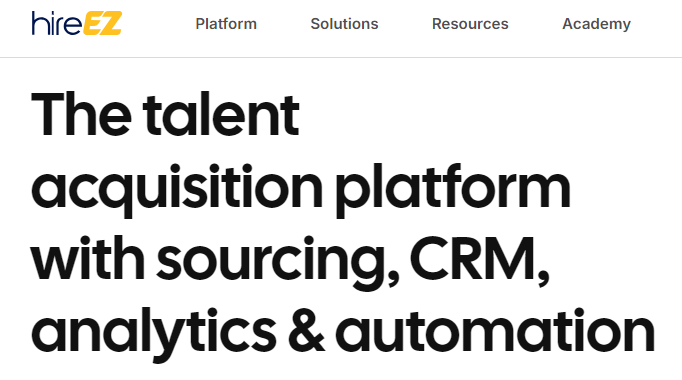Click the word 'platform' in the headline

(x=452, y=190)
